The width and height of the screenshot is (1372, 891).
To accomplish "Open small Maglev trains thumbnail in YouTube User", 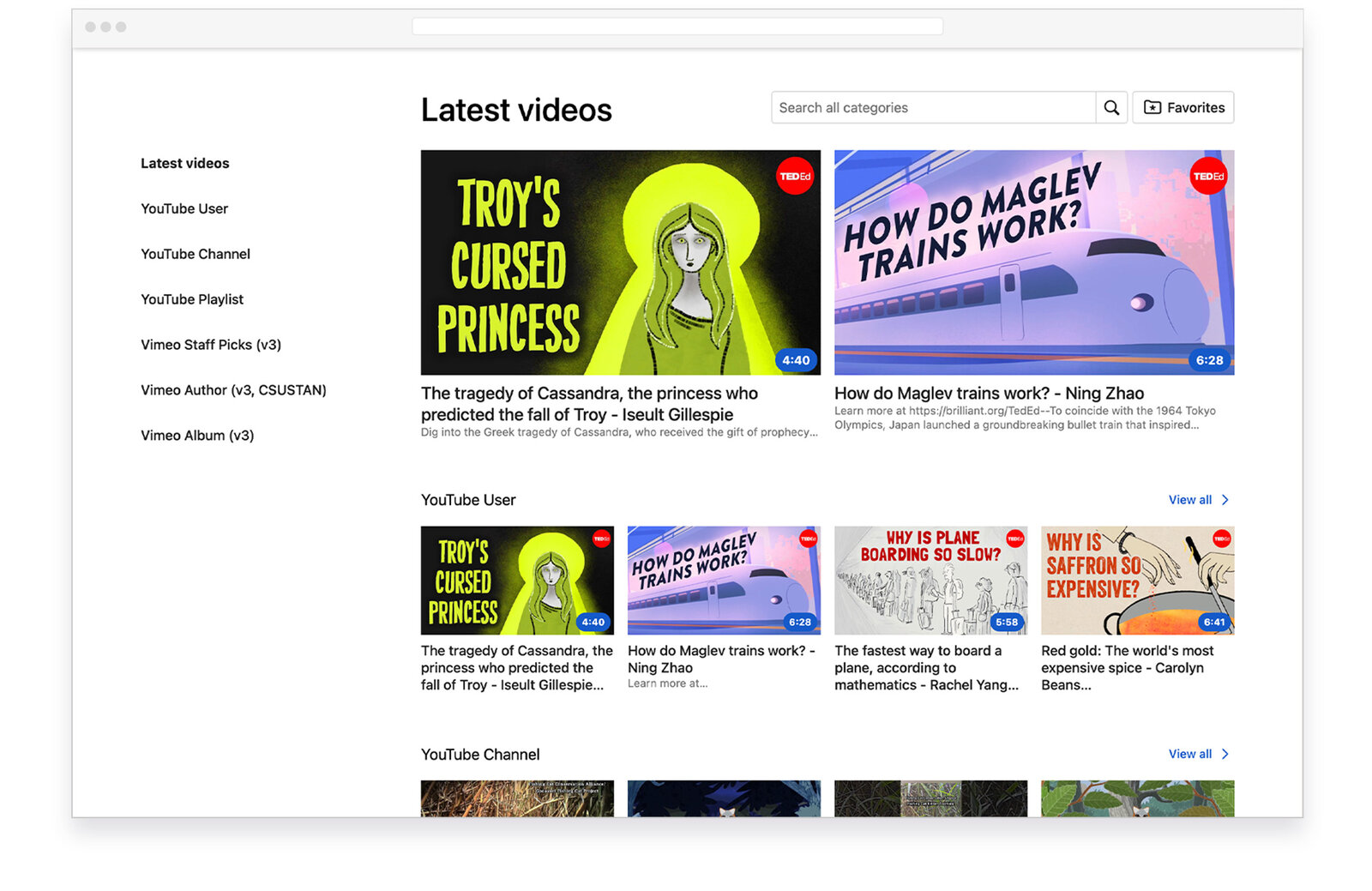I will 724,581.
